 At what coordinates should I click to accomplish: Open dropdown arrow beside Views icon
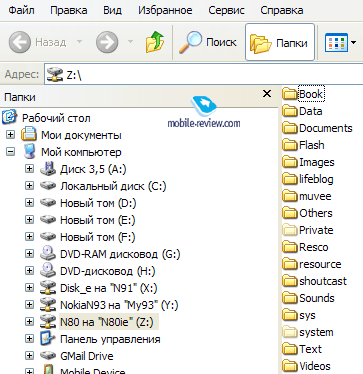(x=353, y=43)
